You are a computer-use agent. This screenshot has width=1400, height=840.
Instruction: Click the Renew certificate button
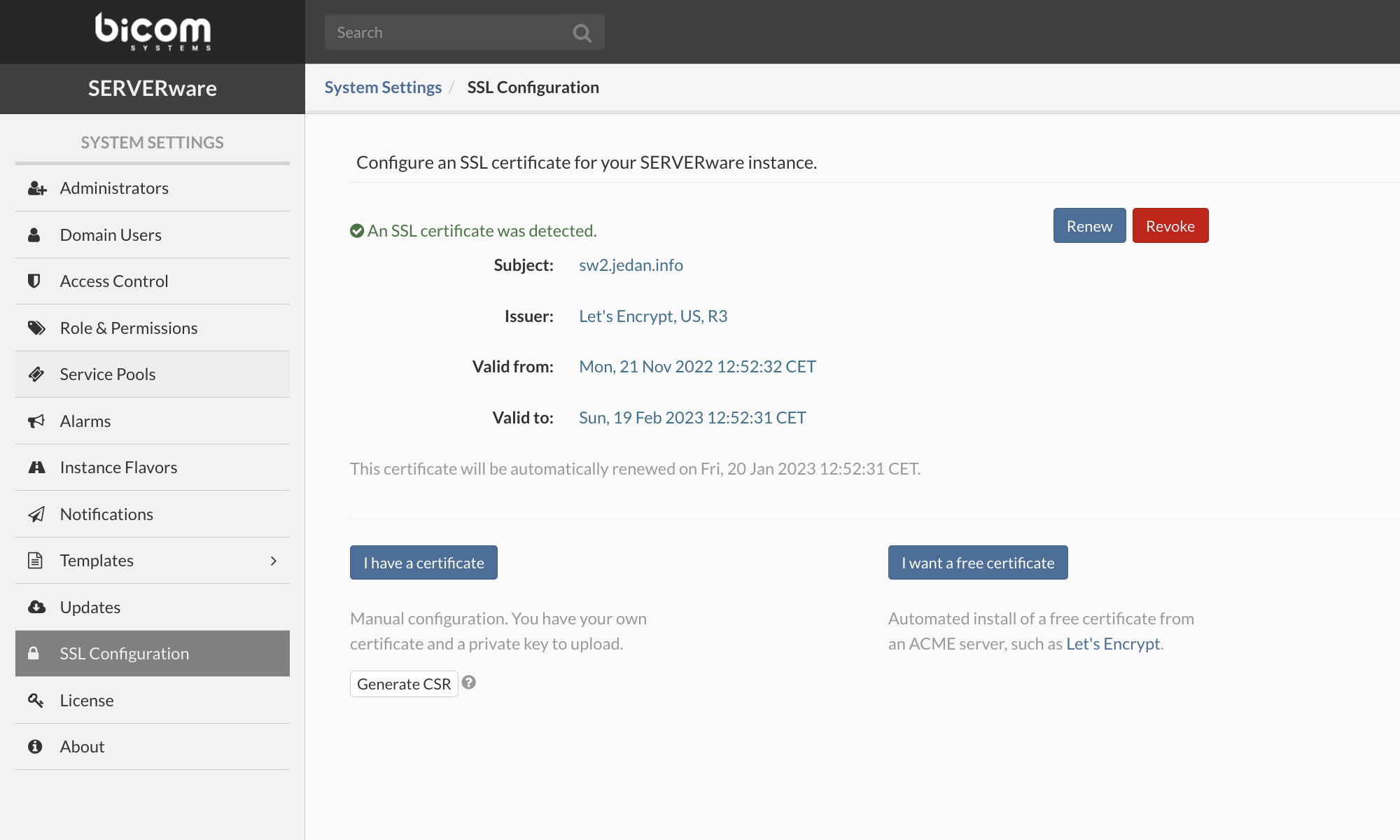(1089, 225)
